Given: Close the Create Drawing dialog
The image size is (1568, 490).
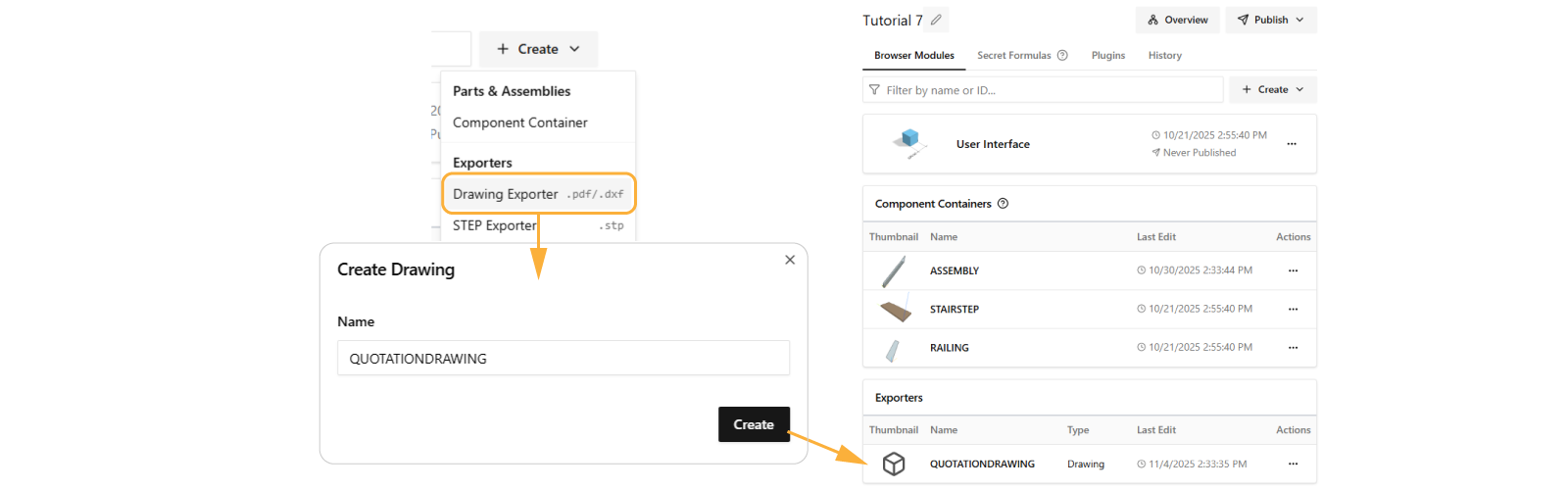Looking at the screenshot, I should (790, 260).
